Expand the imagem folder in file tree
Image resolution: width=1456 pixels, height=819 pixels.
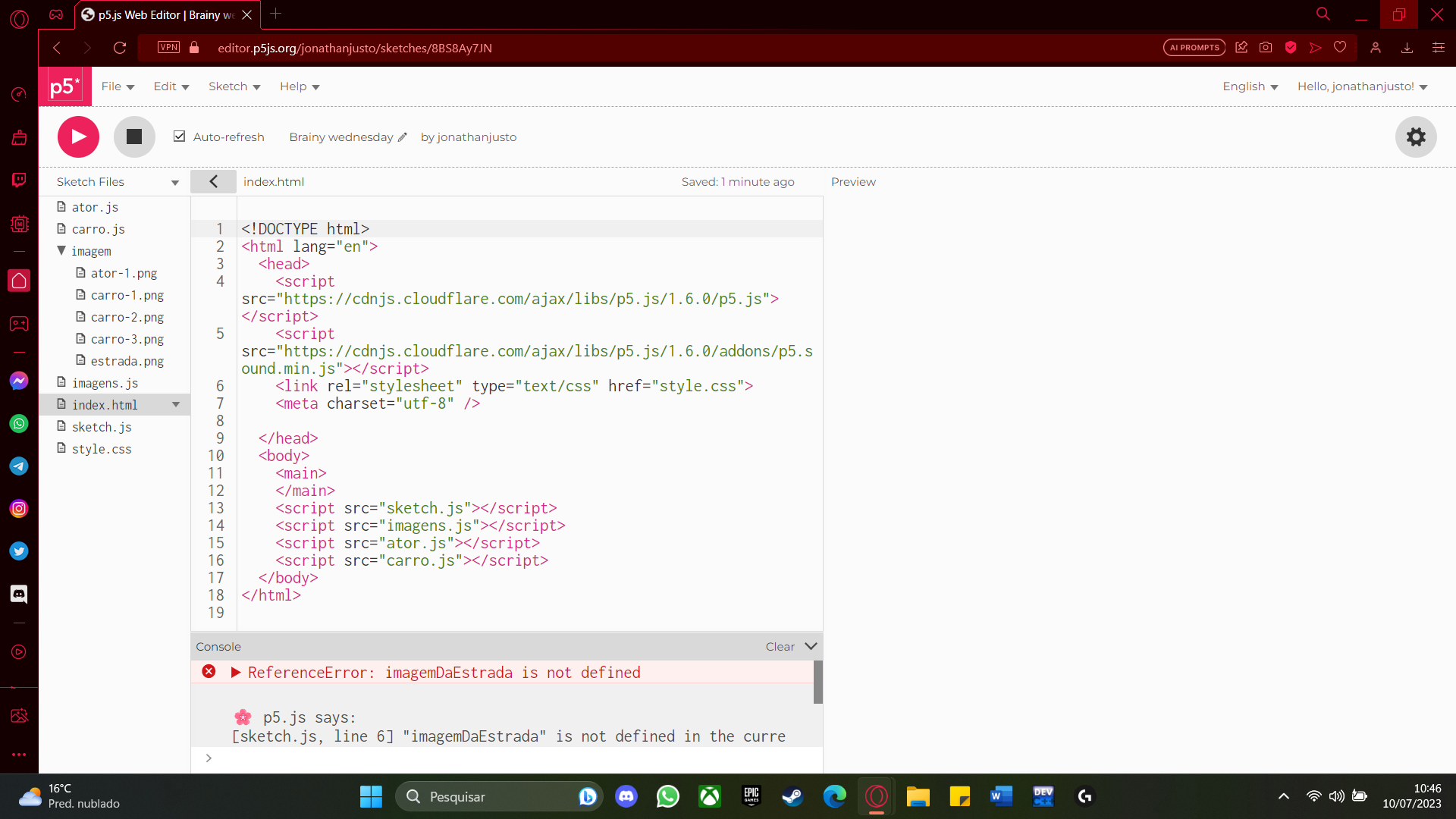62,251
